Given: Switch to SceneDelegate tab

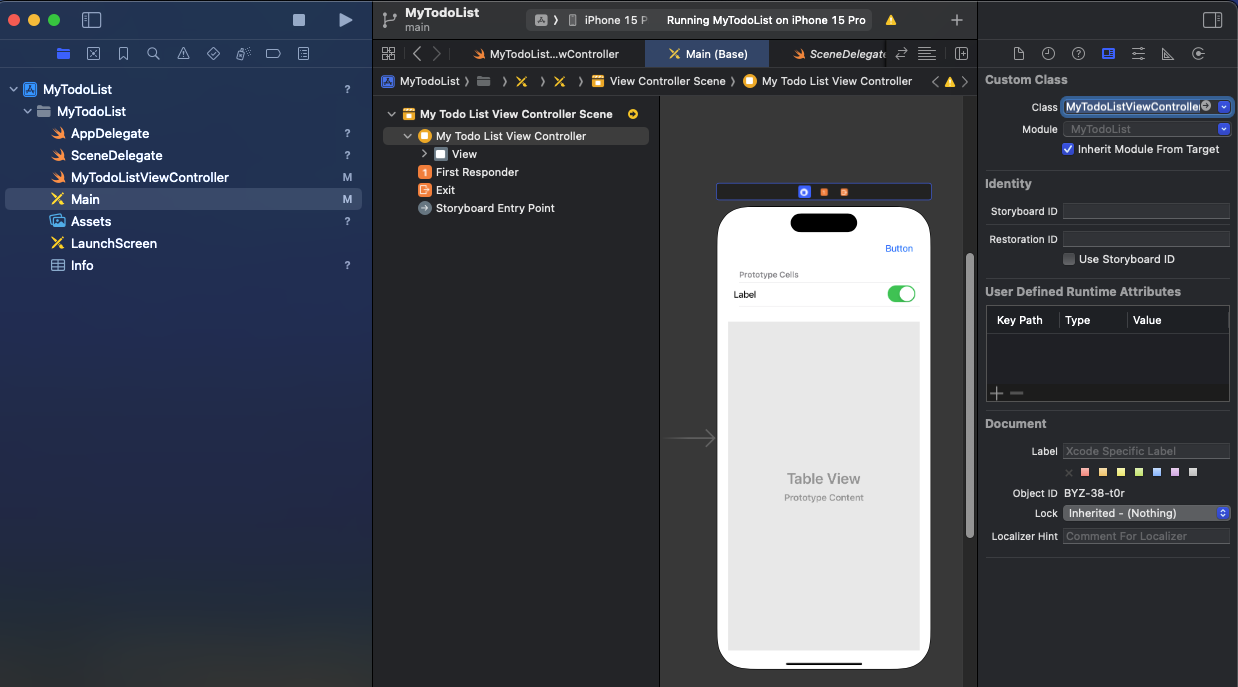Looking at the screenshot, I should pos(838,54).
